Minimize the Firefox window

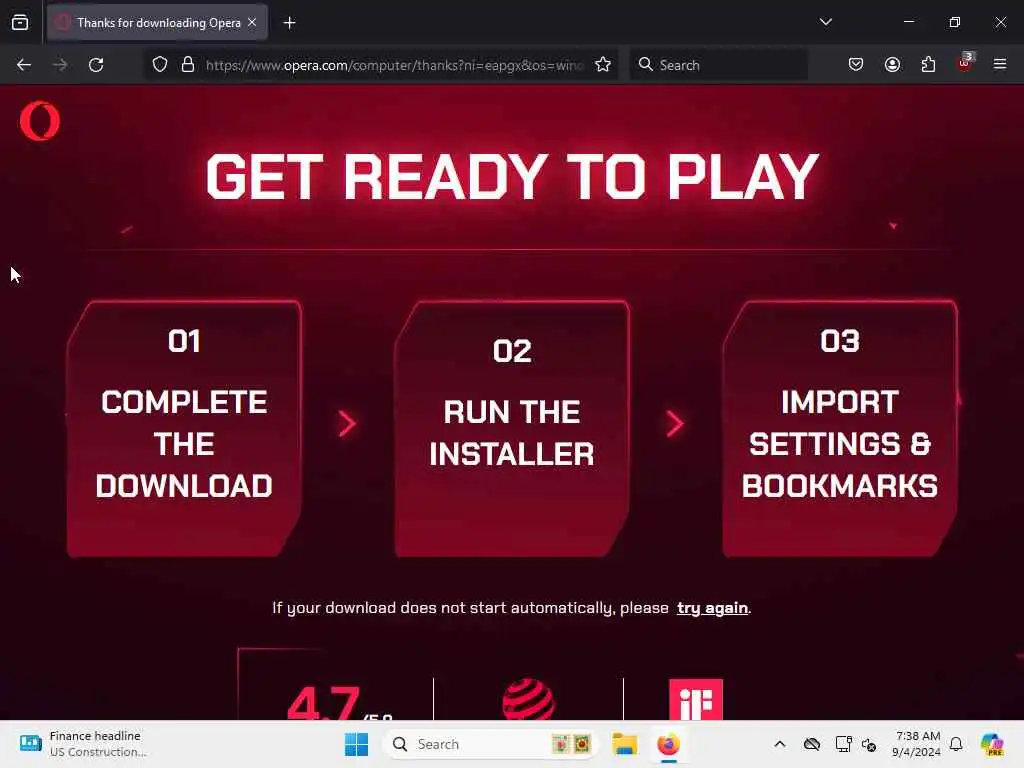coord(908,22)
